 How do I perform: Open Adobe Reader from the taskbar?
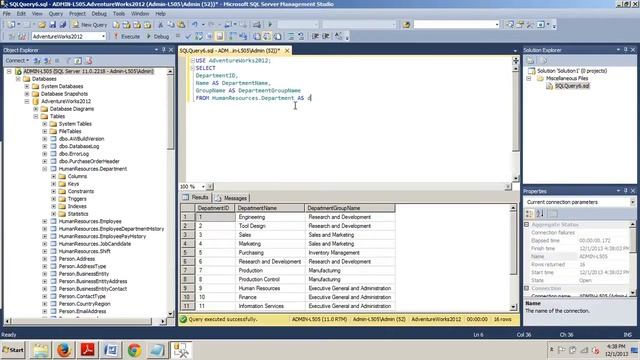point(87,350)
